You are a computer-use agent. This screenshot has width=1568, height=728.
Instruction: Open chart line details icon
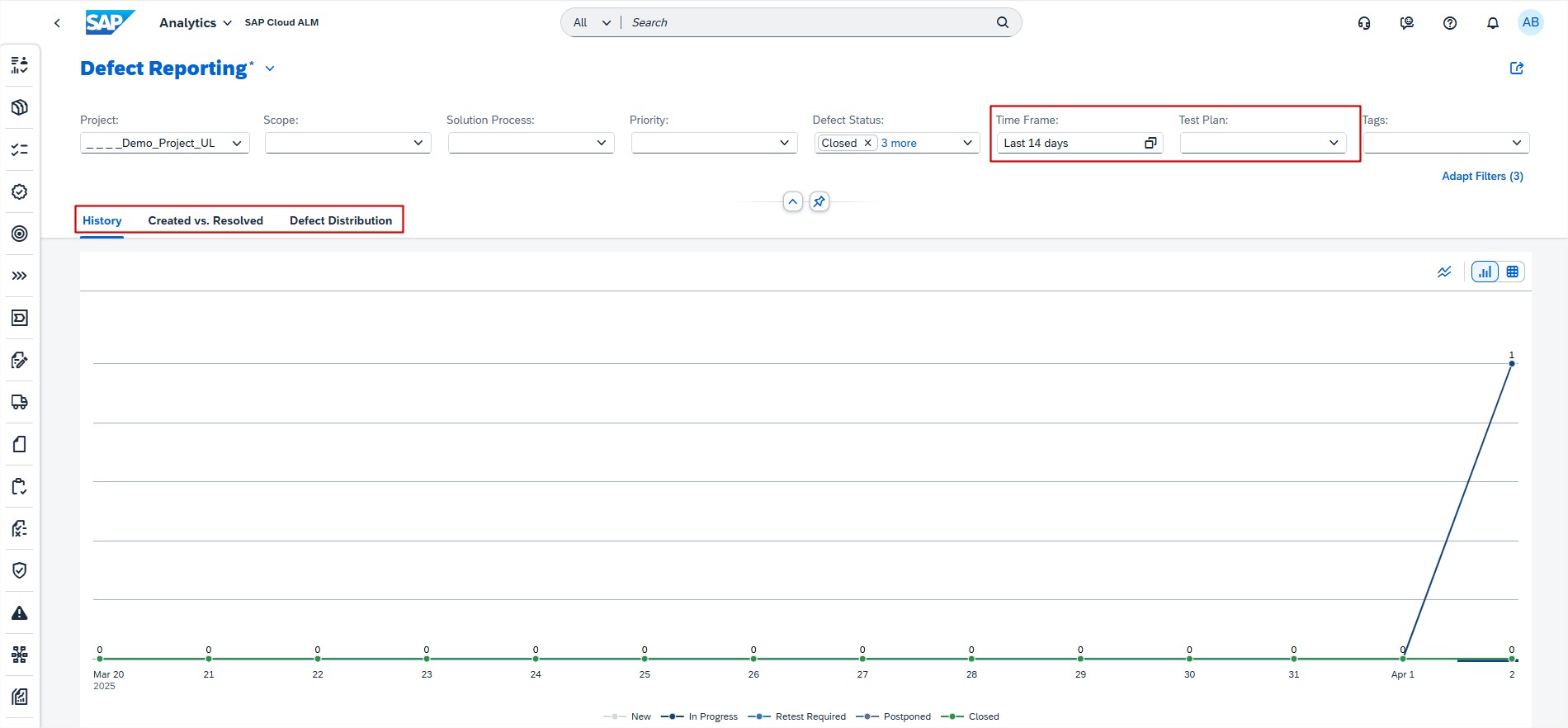[x=1443, y=272]
